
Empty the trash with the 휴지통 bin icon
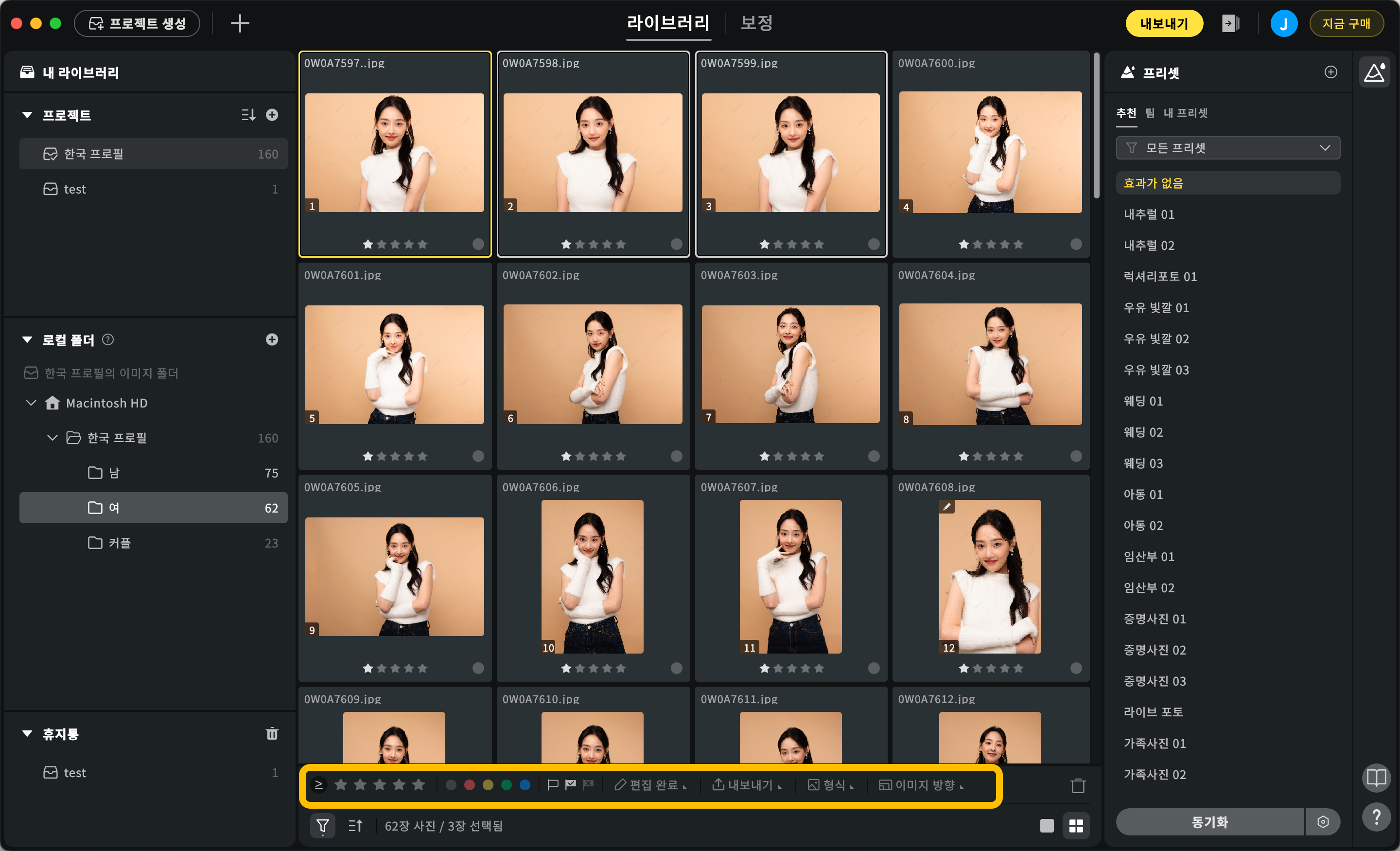click(x=272, y=733)
